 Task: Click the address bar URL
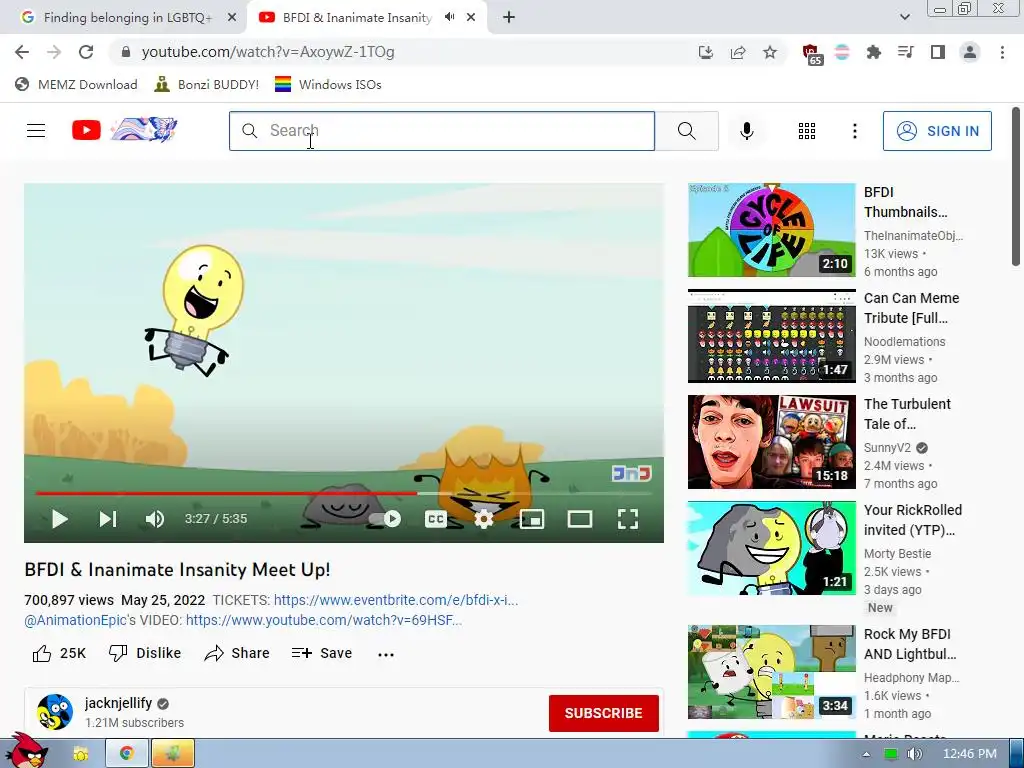268,52
